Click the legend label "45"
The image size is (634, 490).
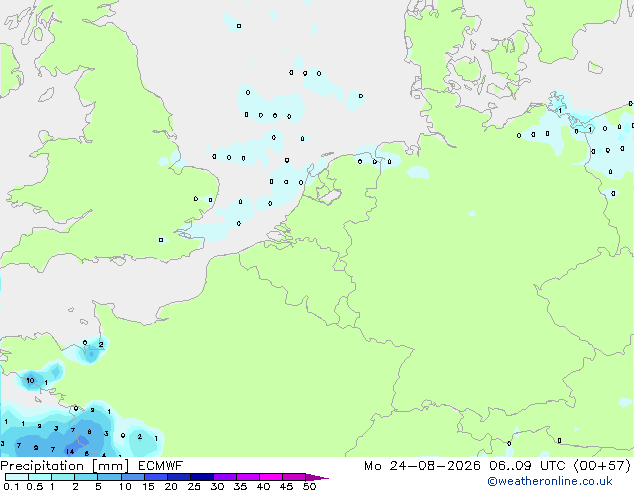(x=286, y=486)
